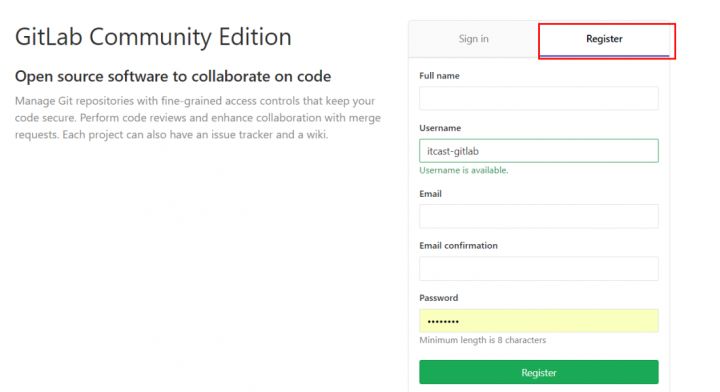Image resolution: width=720 pixels, height=392 pixels.
Task: Select the Register tab
Action: [x=604, y=39]
